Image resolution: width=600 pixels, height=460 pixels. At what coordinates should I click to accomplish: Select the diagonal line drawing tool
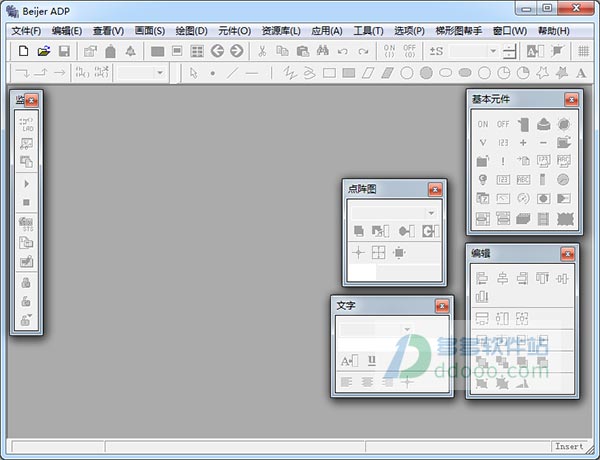[232, 73]
